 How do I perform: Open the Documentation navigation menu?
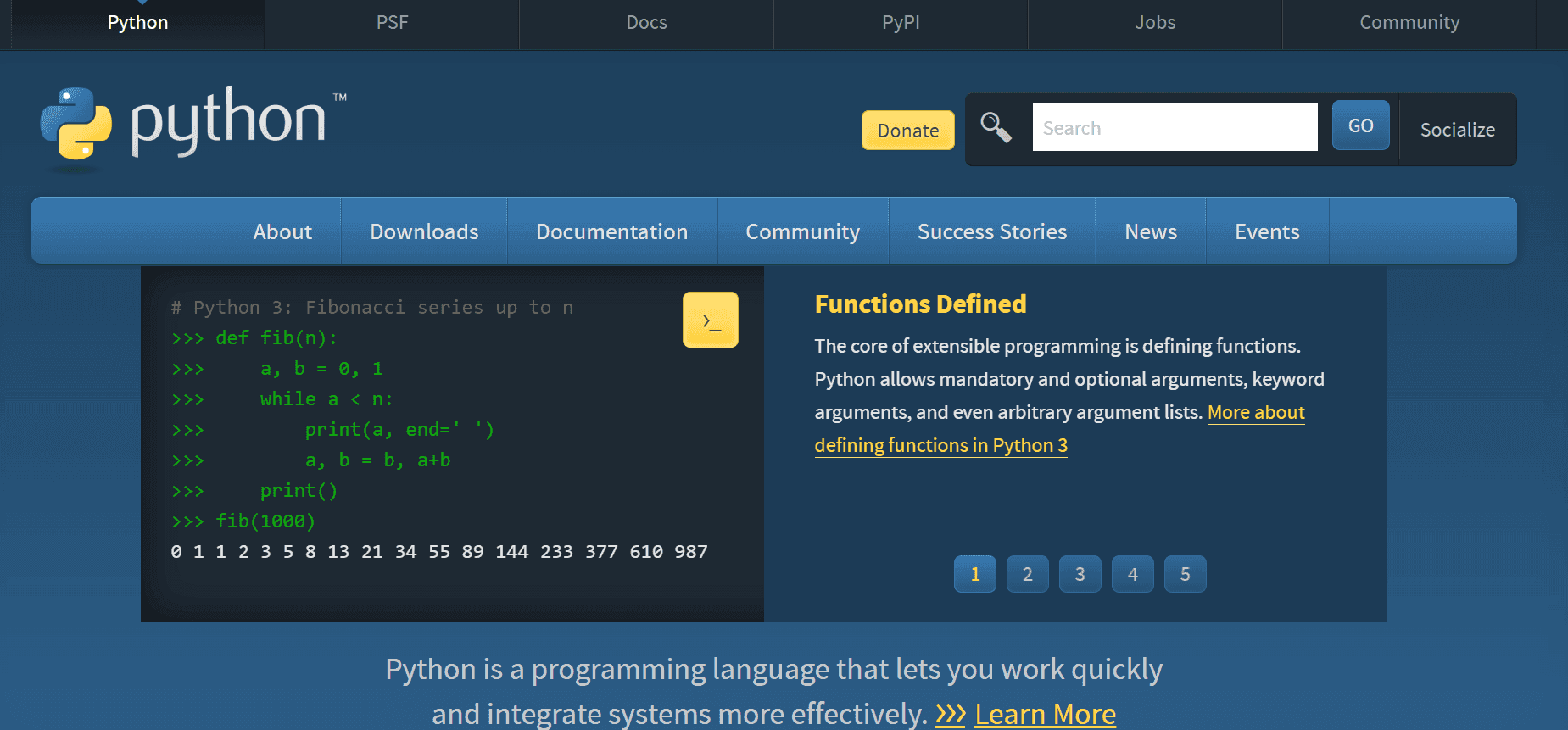(611, 231)
